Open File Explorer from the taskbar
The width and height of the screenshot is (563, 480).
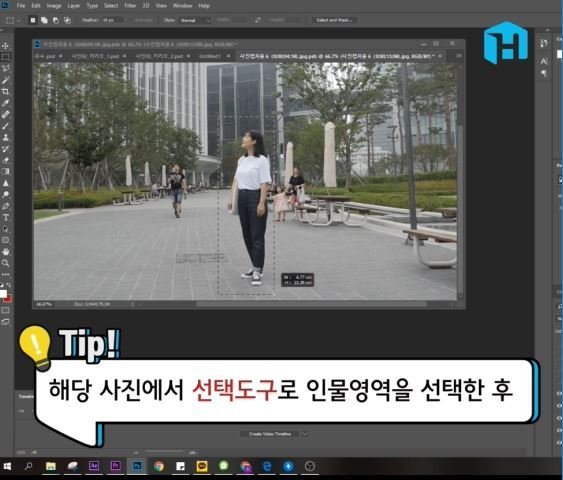[51, 466]
